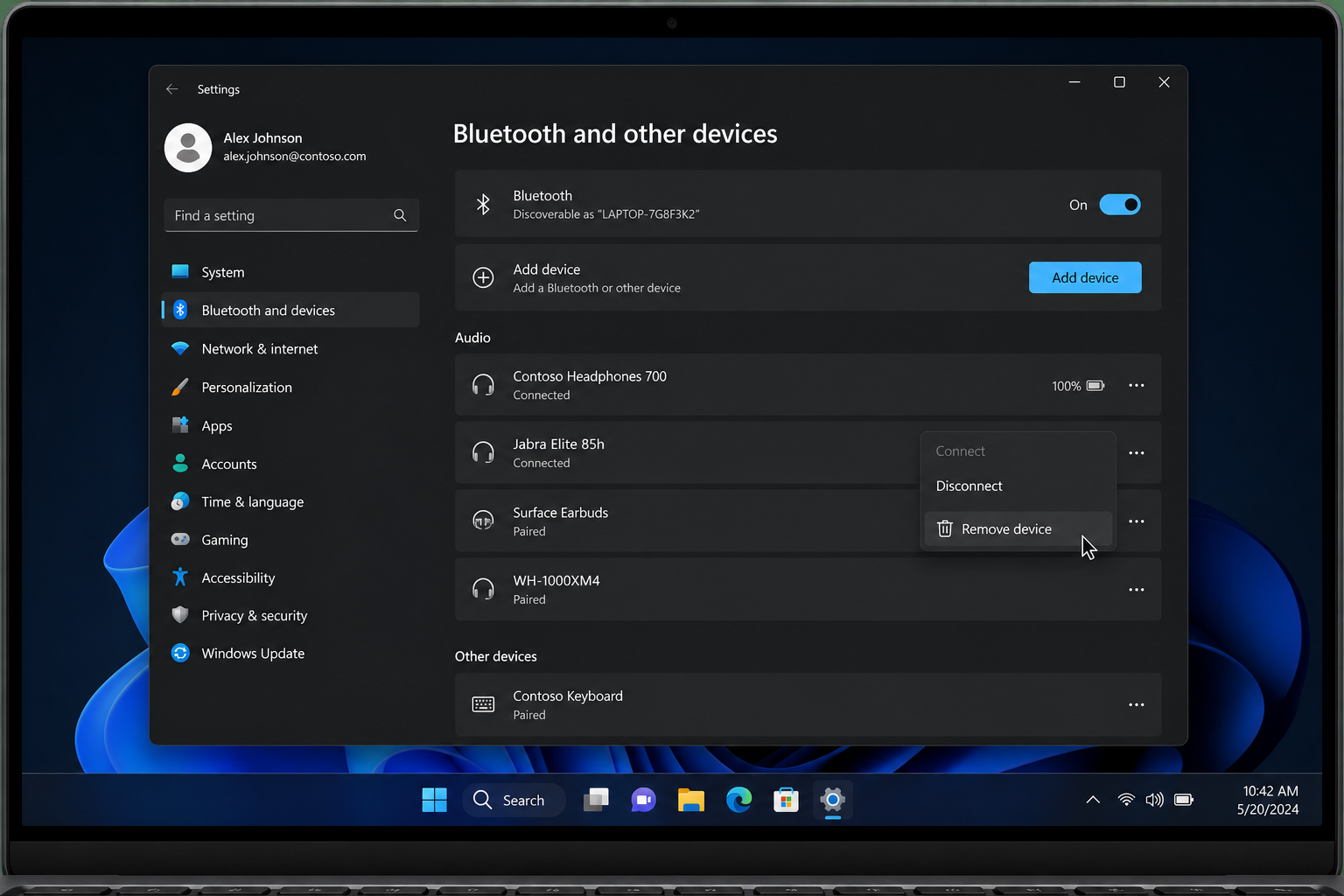1344x896 pixels.
Task: Click the battery icon in system tray
Action: [x=1184, y=799]
